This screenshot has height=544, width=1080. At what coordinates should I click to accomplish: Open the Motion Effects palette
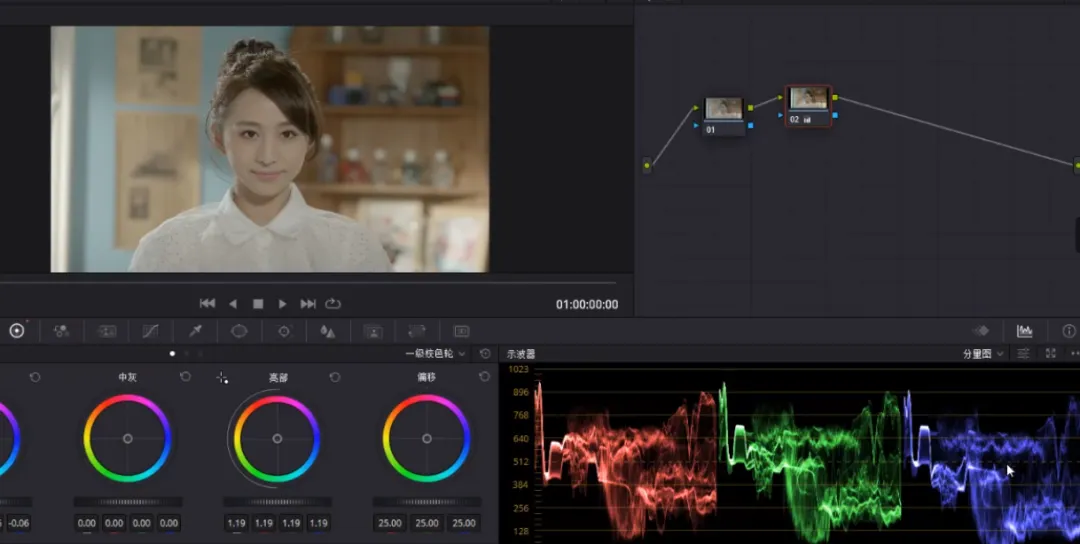(107, 331)
